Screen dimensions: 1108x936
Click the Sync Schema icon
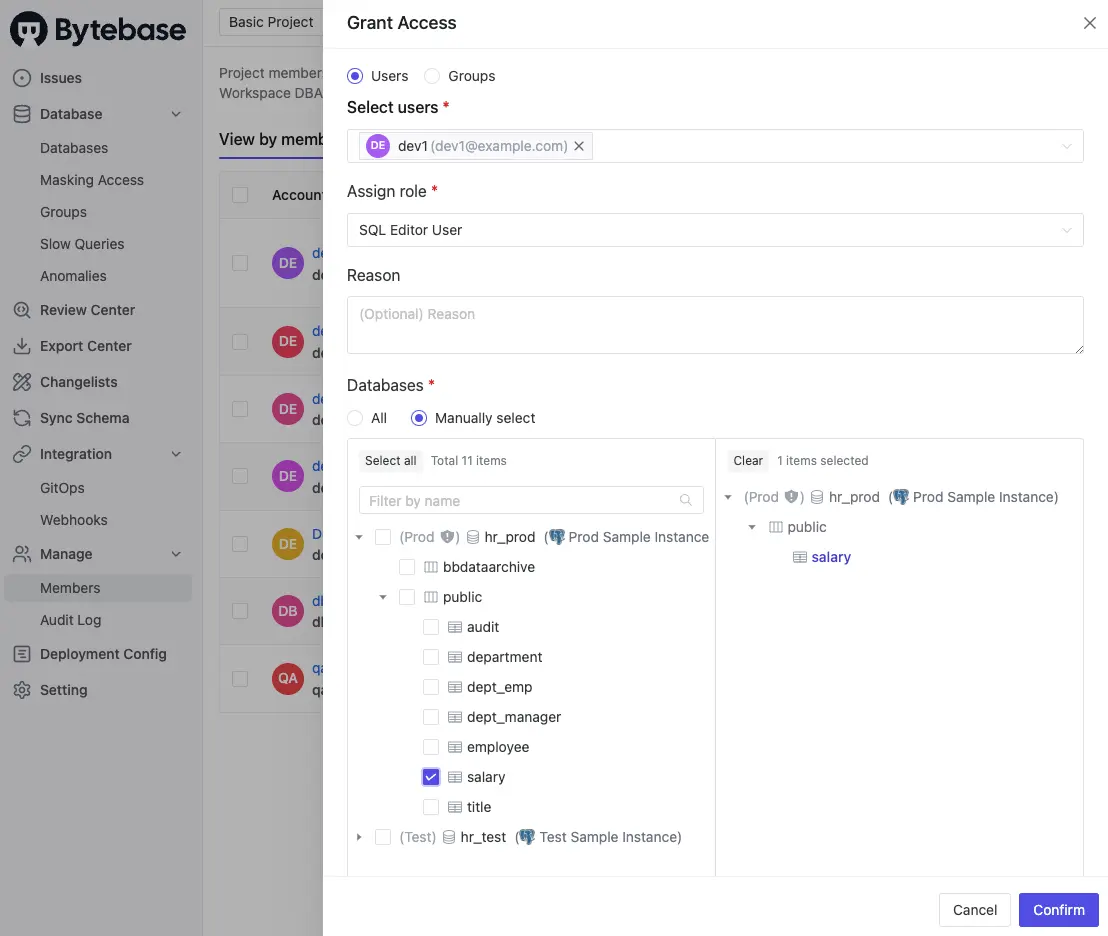pos(22,418)
